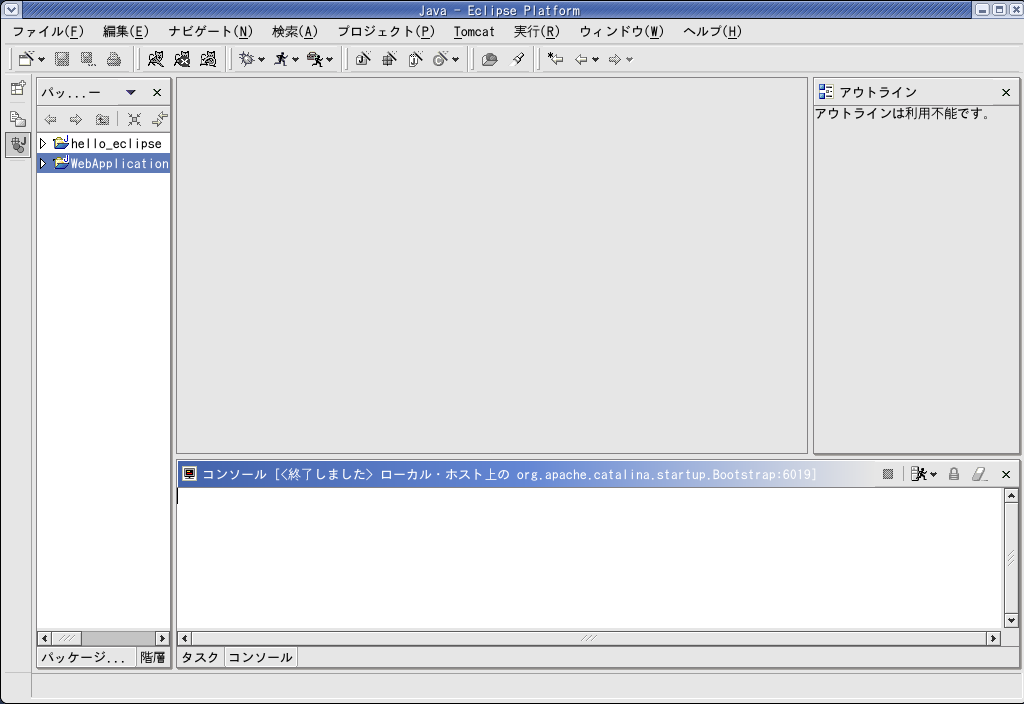The width and height of the screenshot is (1024, 704).
Task: Click the External Tools toolbox icon
Action: coord(315,59)
